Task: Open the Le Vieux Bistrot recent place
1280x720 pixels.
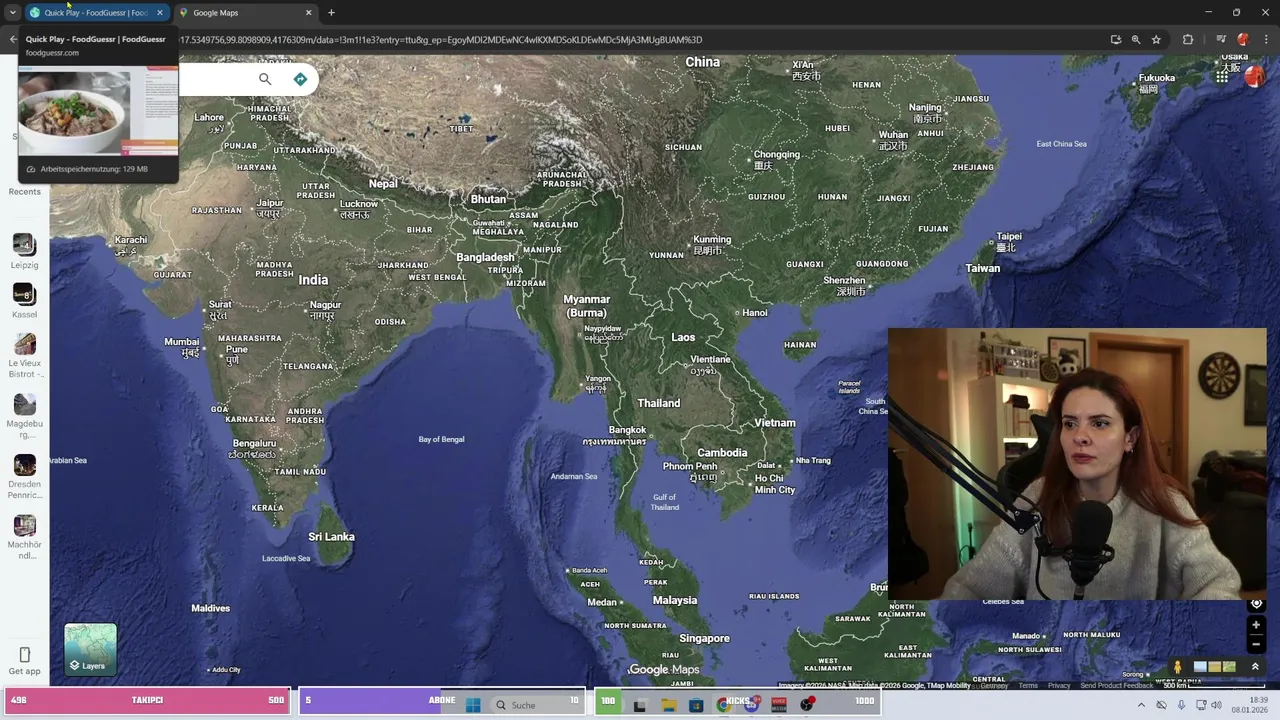Action: [x=25, y=356]
